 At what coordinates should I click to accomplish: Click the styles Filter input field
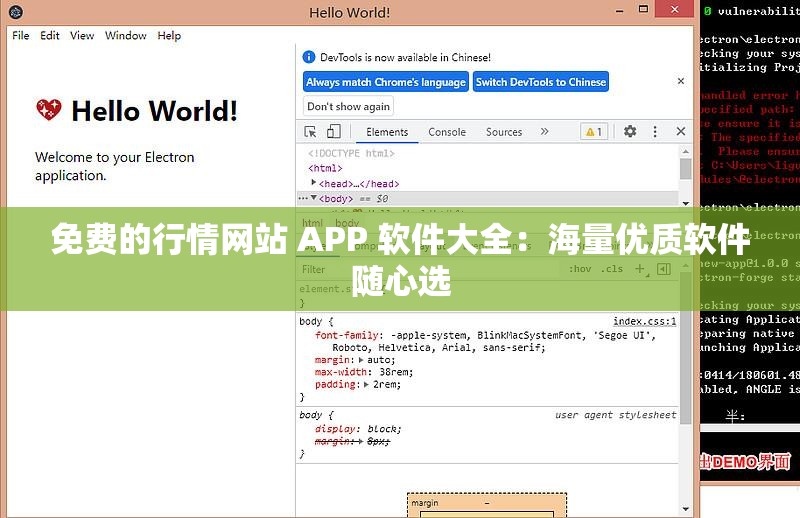coord(429,269)
